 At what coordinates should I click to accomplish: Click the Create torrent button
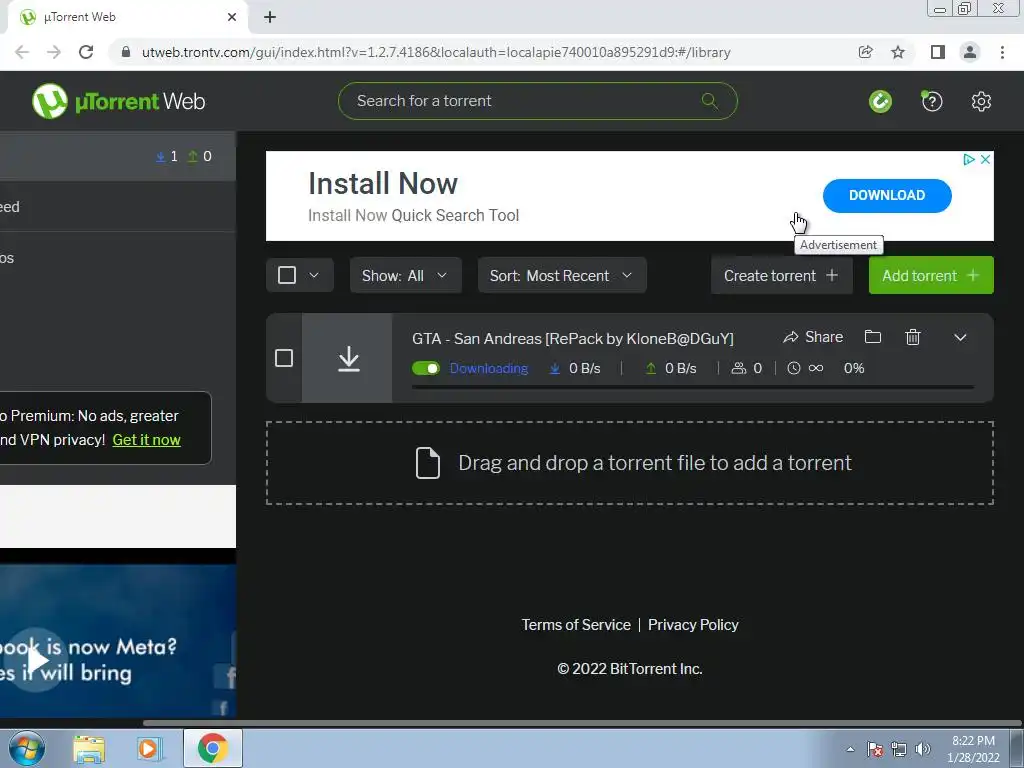(781, 275)
